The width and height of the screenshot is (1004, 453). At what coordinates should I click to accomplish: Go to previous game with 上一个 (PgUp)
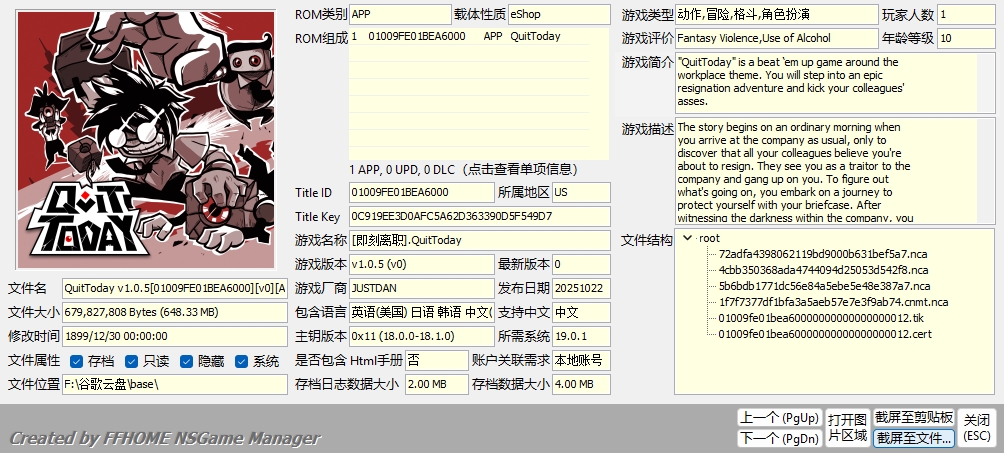(x=779, y=417)
